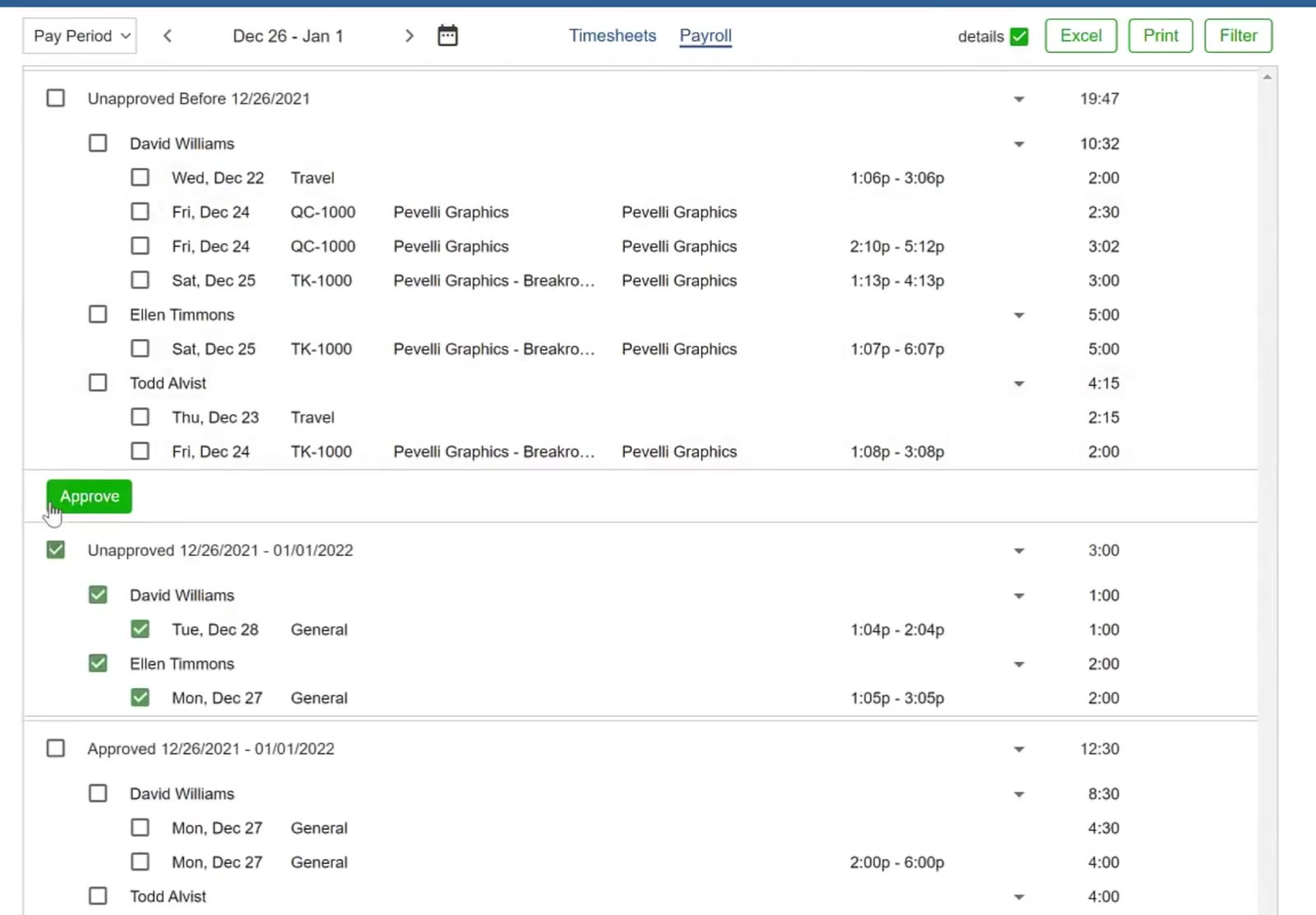Check the Thu, Dec 23 Travel entry
The height and width of the screenshot is (915, 1316).
(141, 416)
